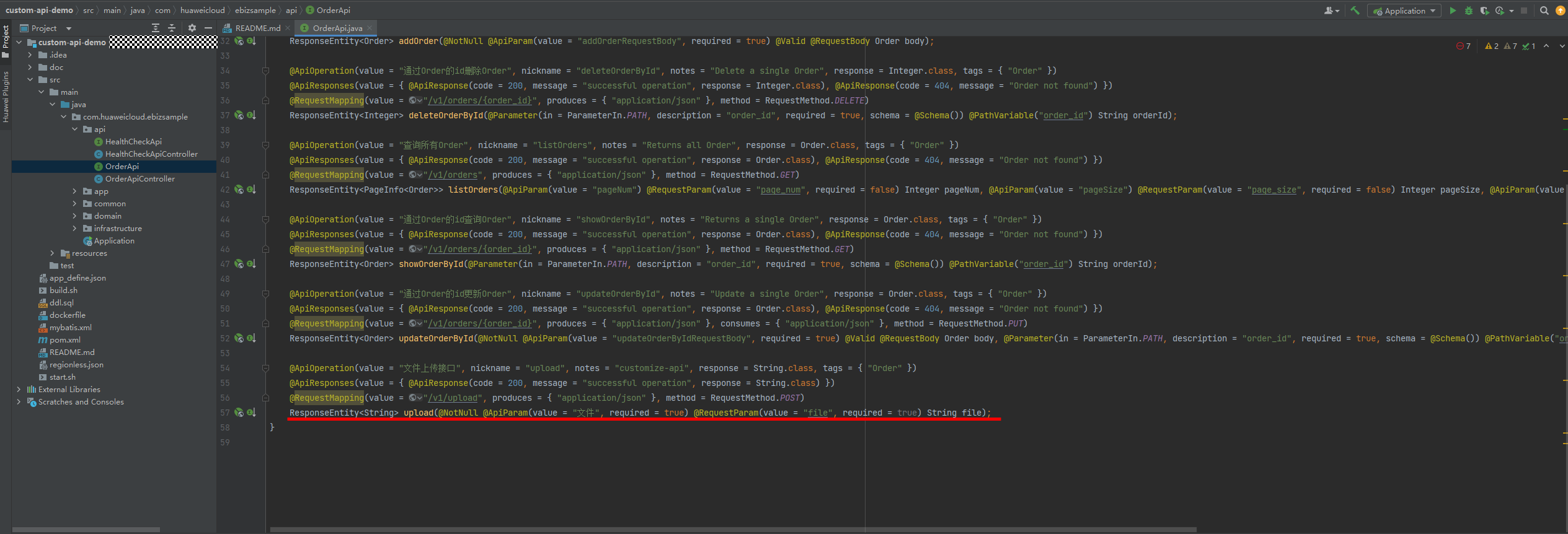
Task: Click the huaweicloud breadcrumb item
Action: pyautogui.click(x=203, y=10)
